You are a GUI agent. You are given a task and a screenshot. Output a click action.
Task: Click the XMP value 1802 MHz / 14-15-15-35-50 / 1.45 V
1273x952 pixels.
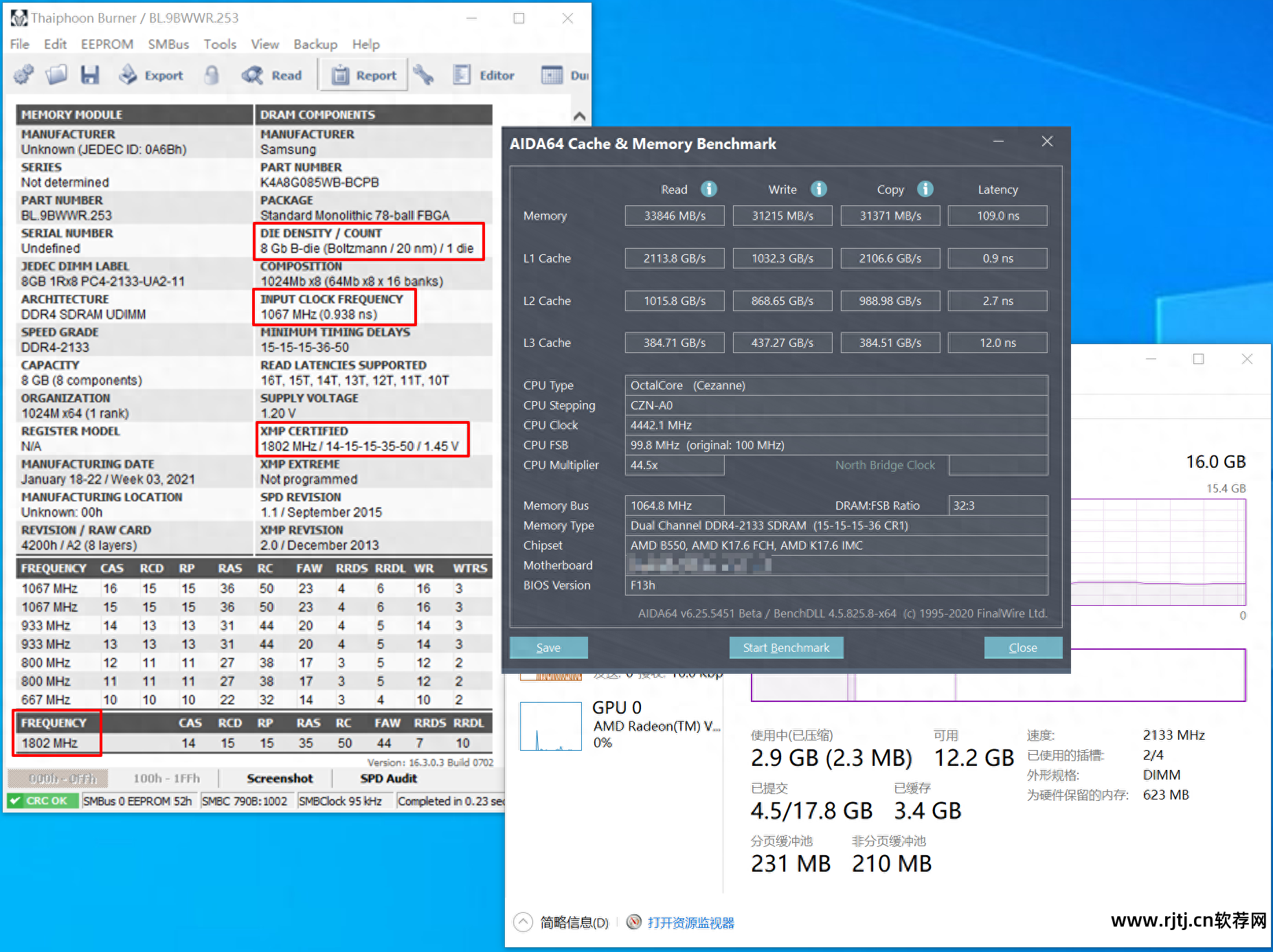pyautogui.click(x=359, y=446)
